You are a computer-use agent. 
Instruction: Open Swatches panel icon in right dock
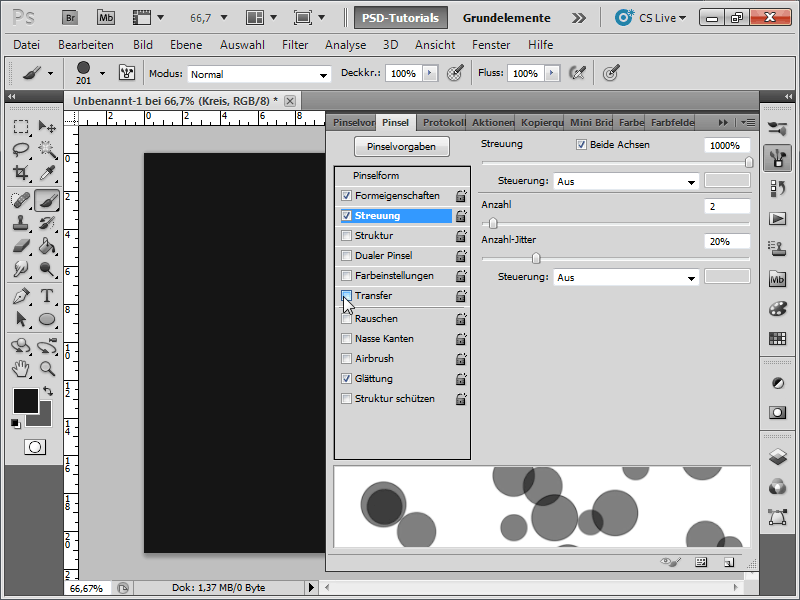777,338
